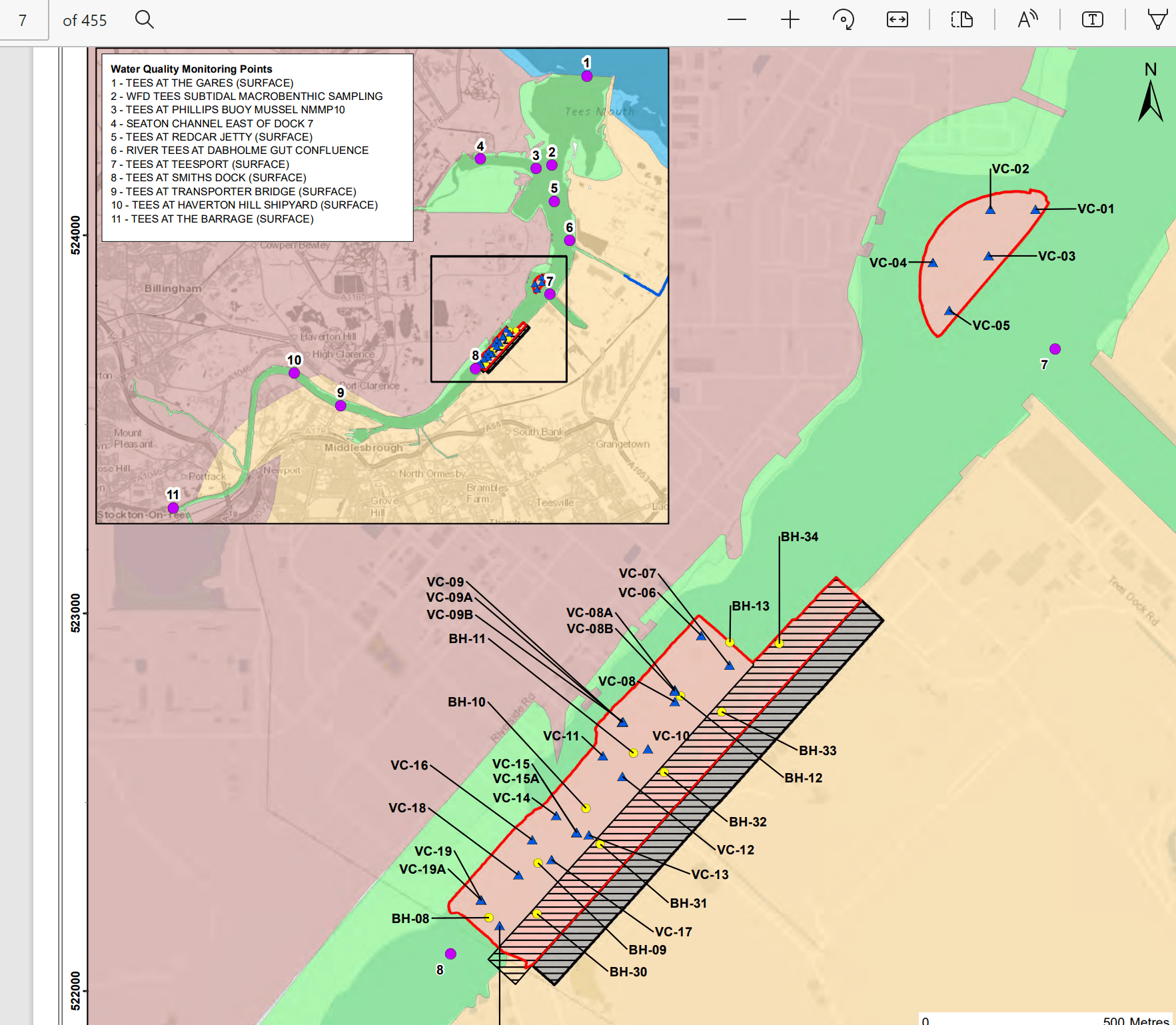The image size is (1176, 1025).
Task: Click the BH-34 borehole label
Action: [x=800, y=536]
